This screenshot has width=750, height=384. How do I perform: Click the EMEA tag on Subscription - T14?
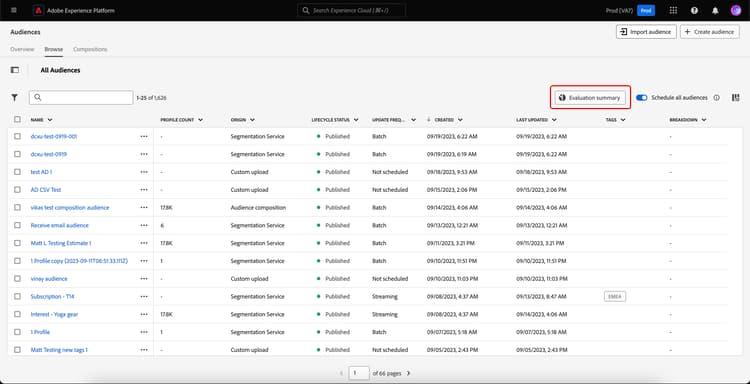615,296
